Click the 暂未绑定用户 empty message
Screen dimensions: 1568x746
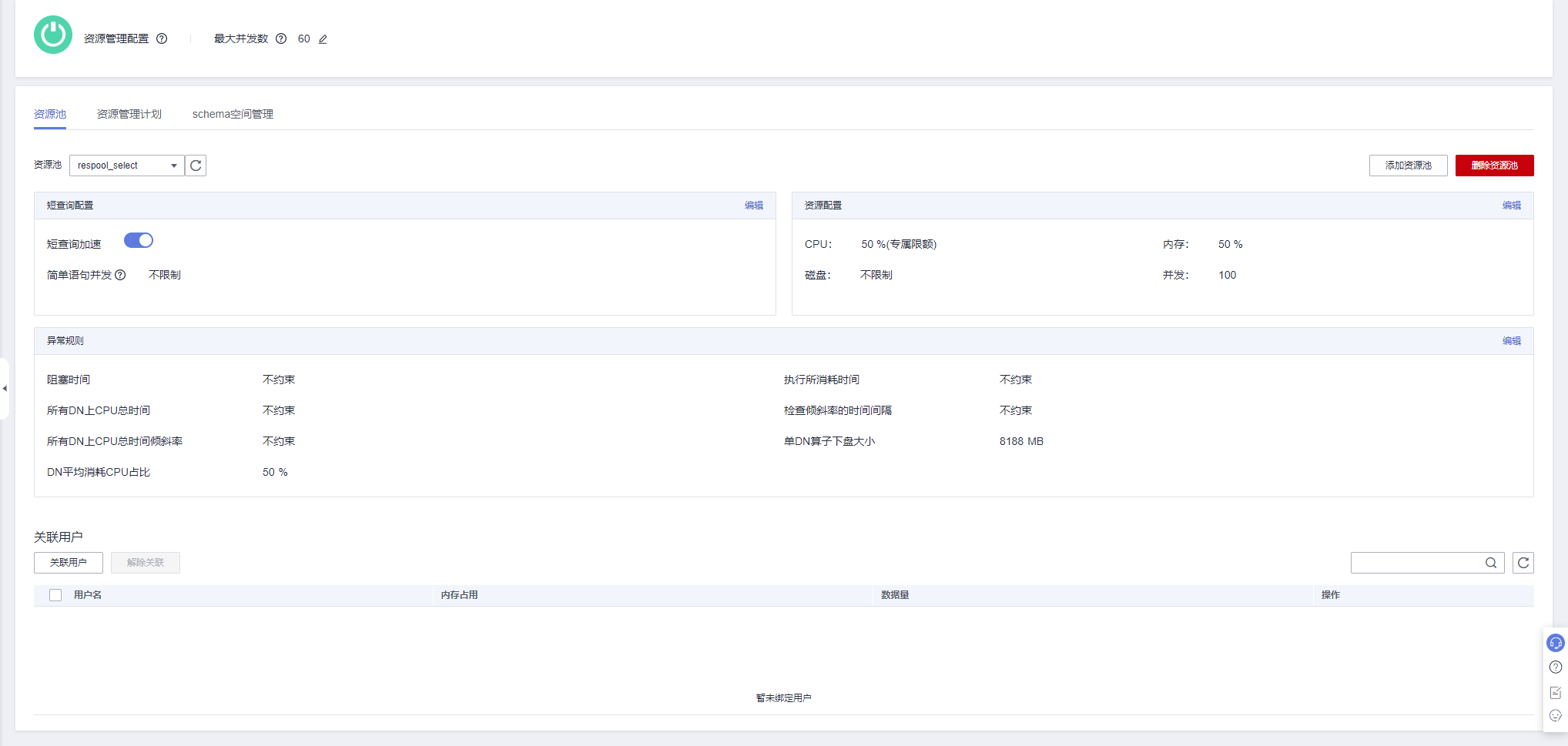pos(784,698)
